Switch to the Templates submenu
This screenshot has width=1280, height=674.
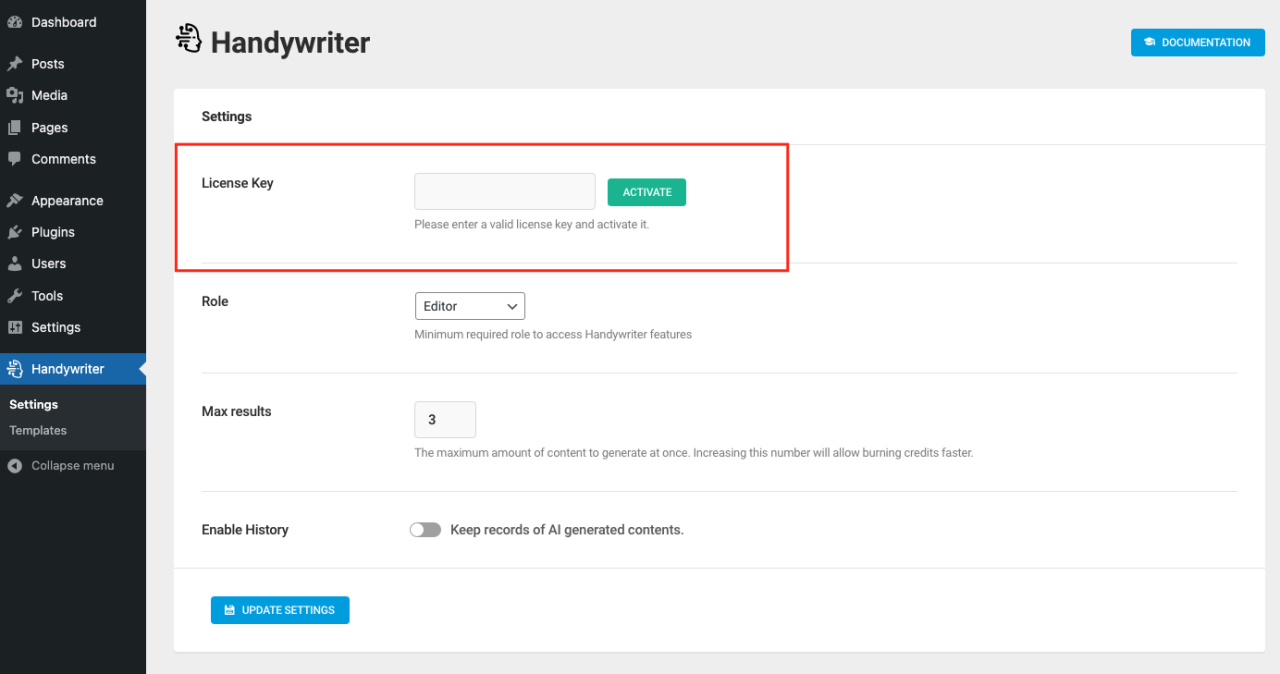37,431
